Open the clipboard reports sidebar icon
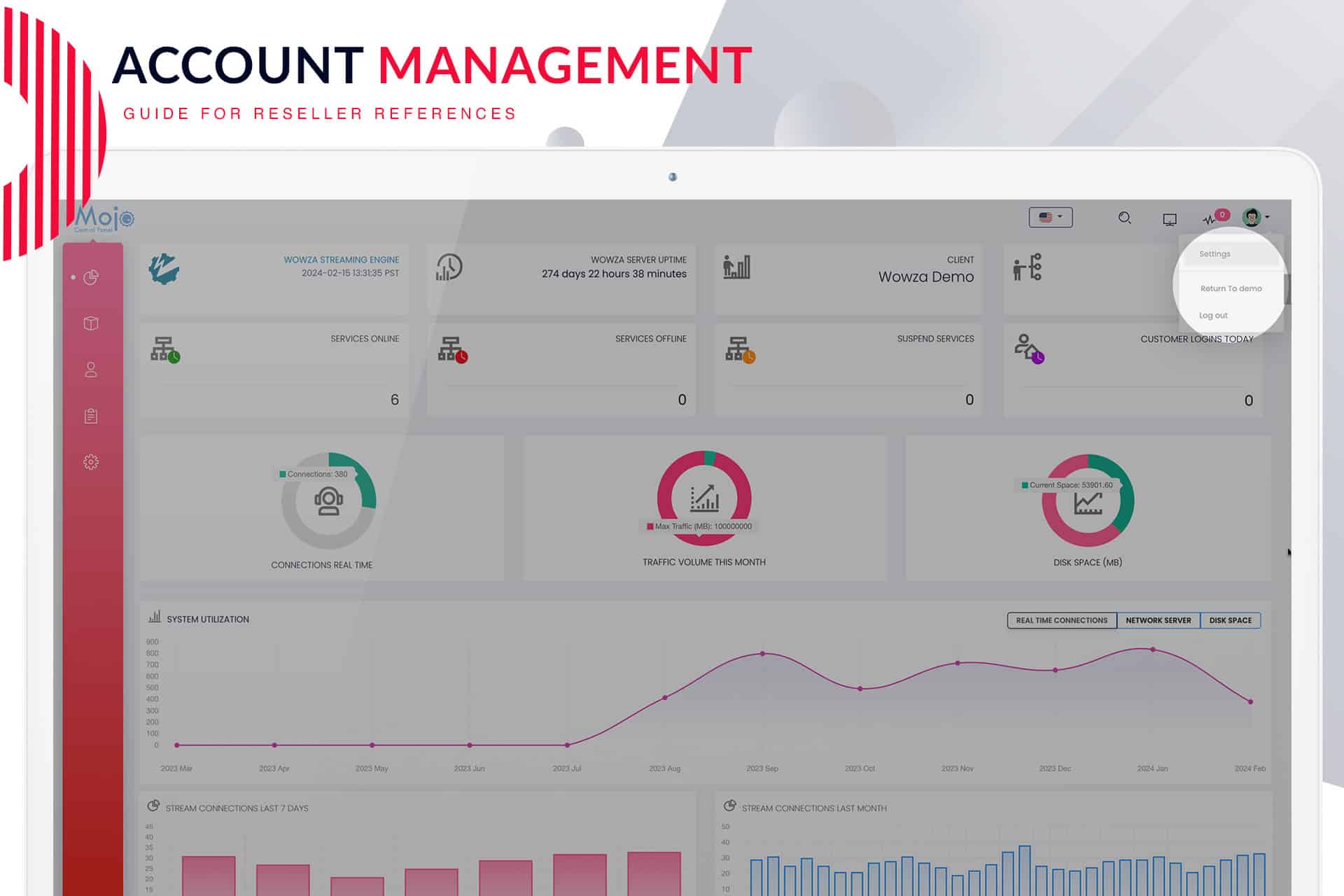1344x896 pixels. tap(91, 416)
